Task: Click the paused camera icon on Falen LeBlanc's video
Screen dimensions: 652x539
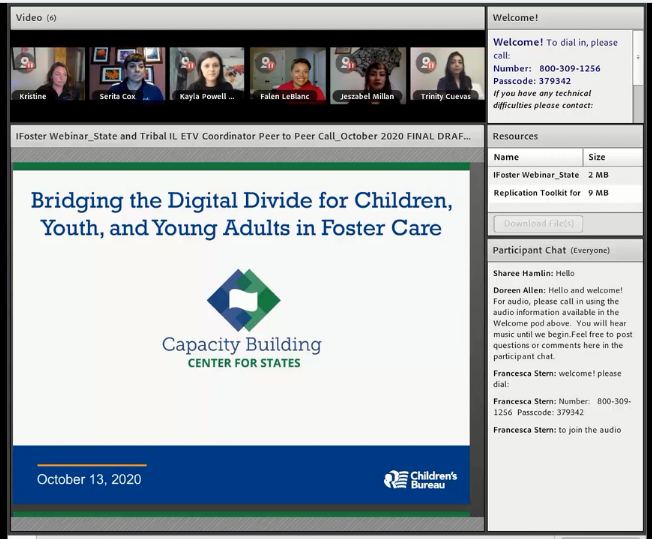Action: 266,62
